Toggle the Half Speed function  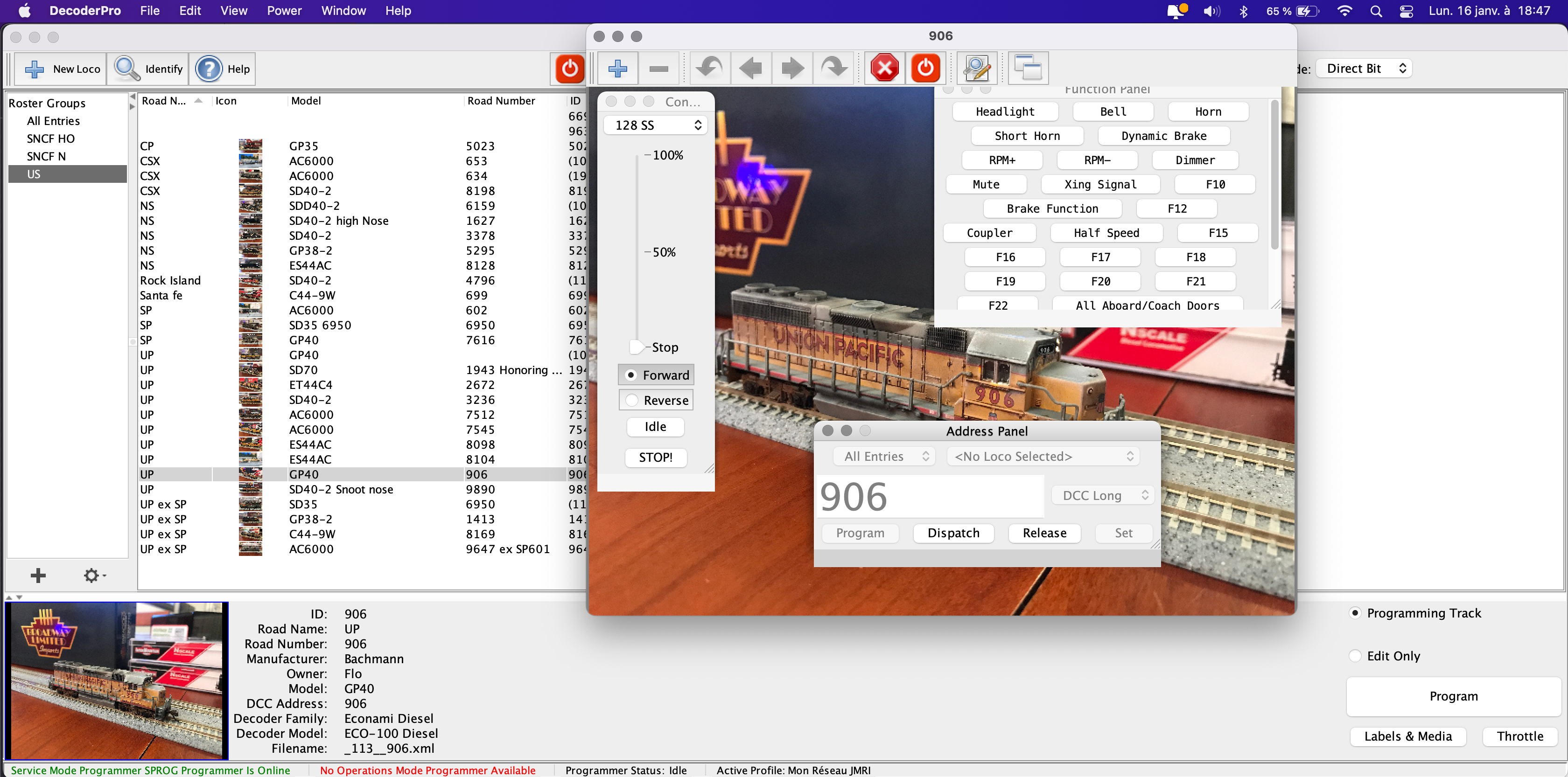(1106, 233)
